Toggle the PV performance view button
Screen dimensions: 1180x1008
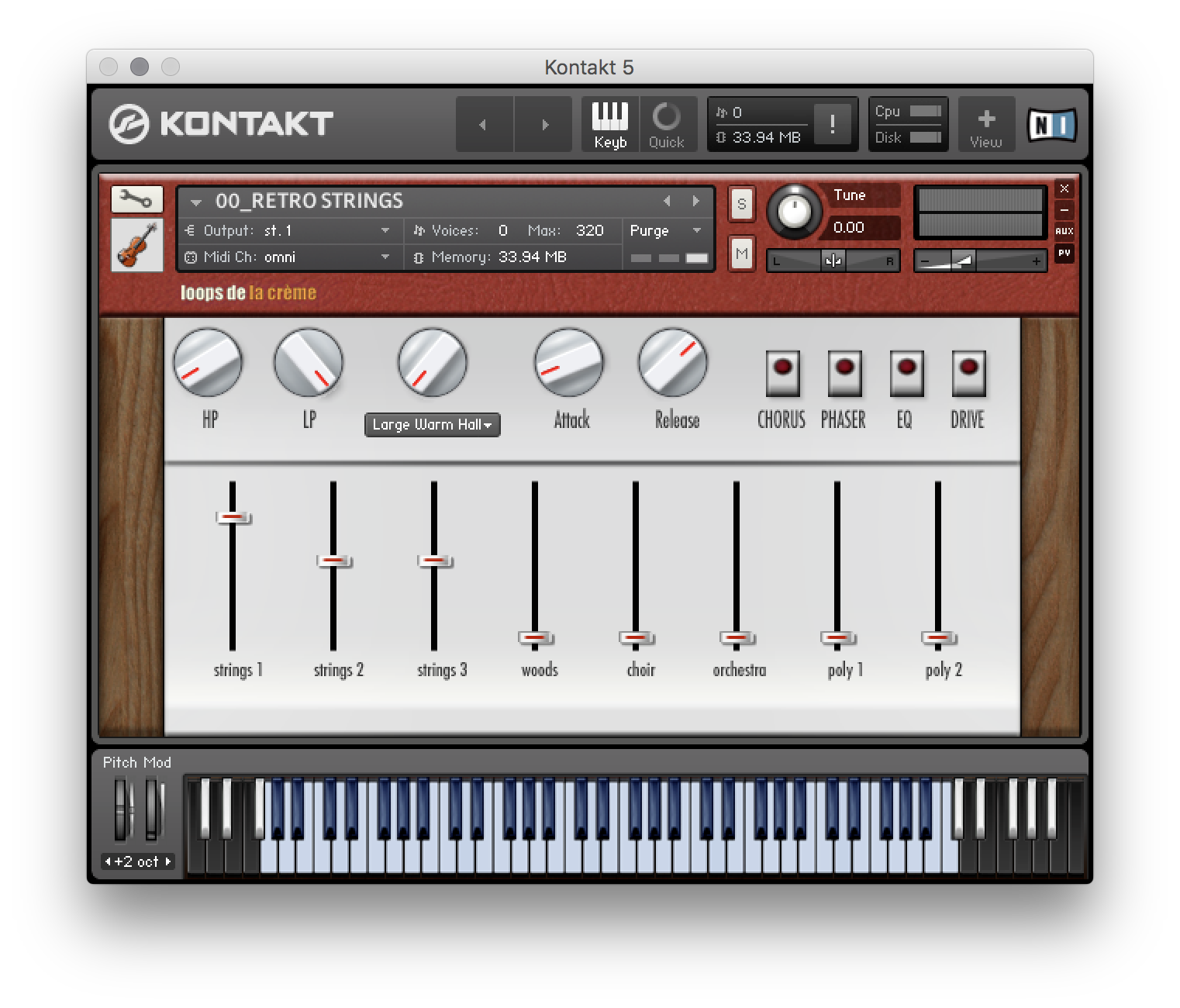[x=1064, y=253]
